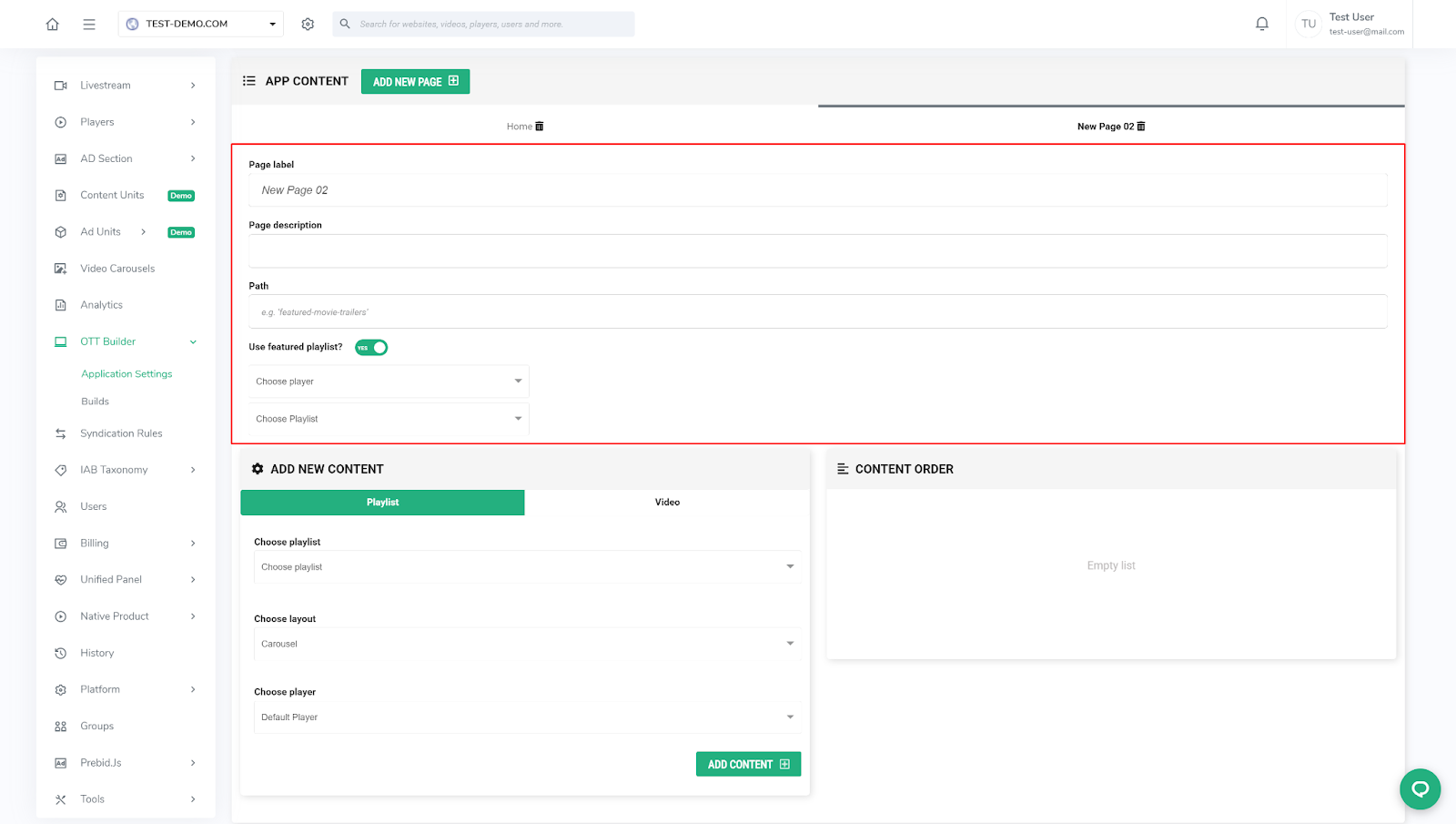The width and height of the screenshot is (1456, 824).
Task: Open the hamburger menu icon
Action: pyautogui.click(x=89, y=25)
